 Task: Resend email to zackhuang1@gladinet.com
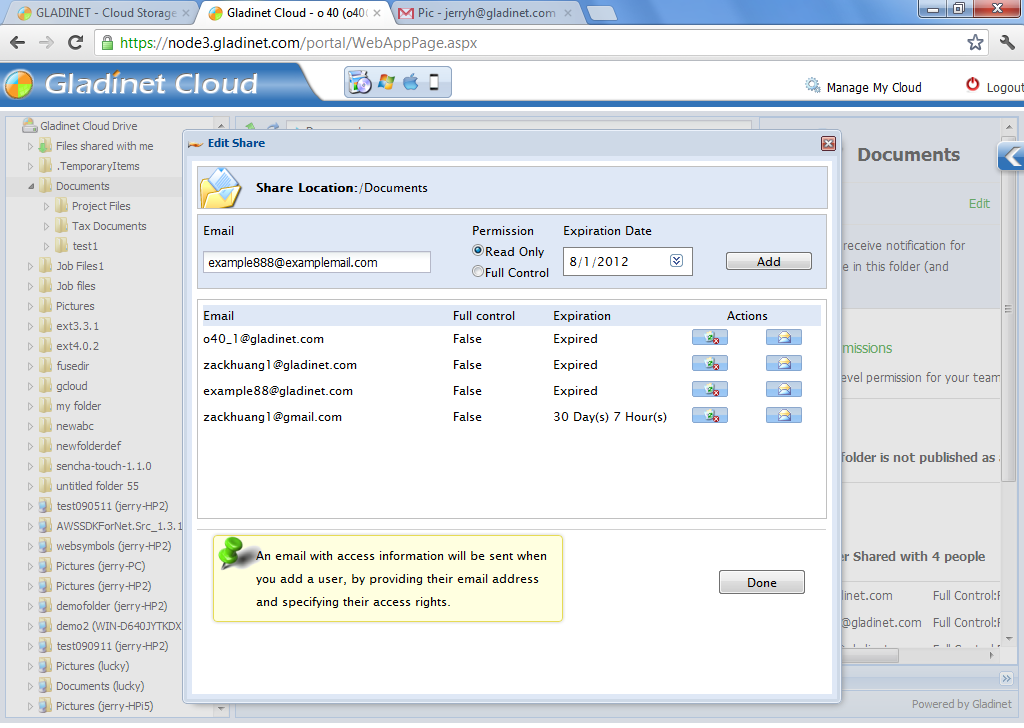click(x=784, y=364)
